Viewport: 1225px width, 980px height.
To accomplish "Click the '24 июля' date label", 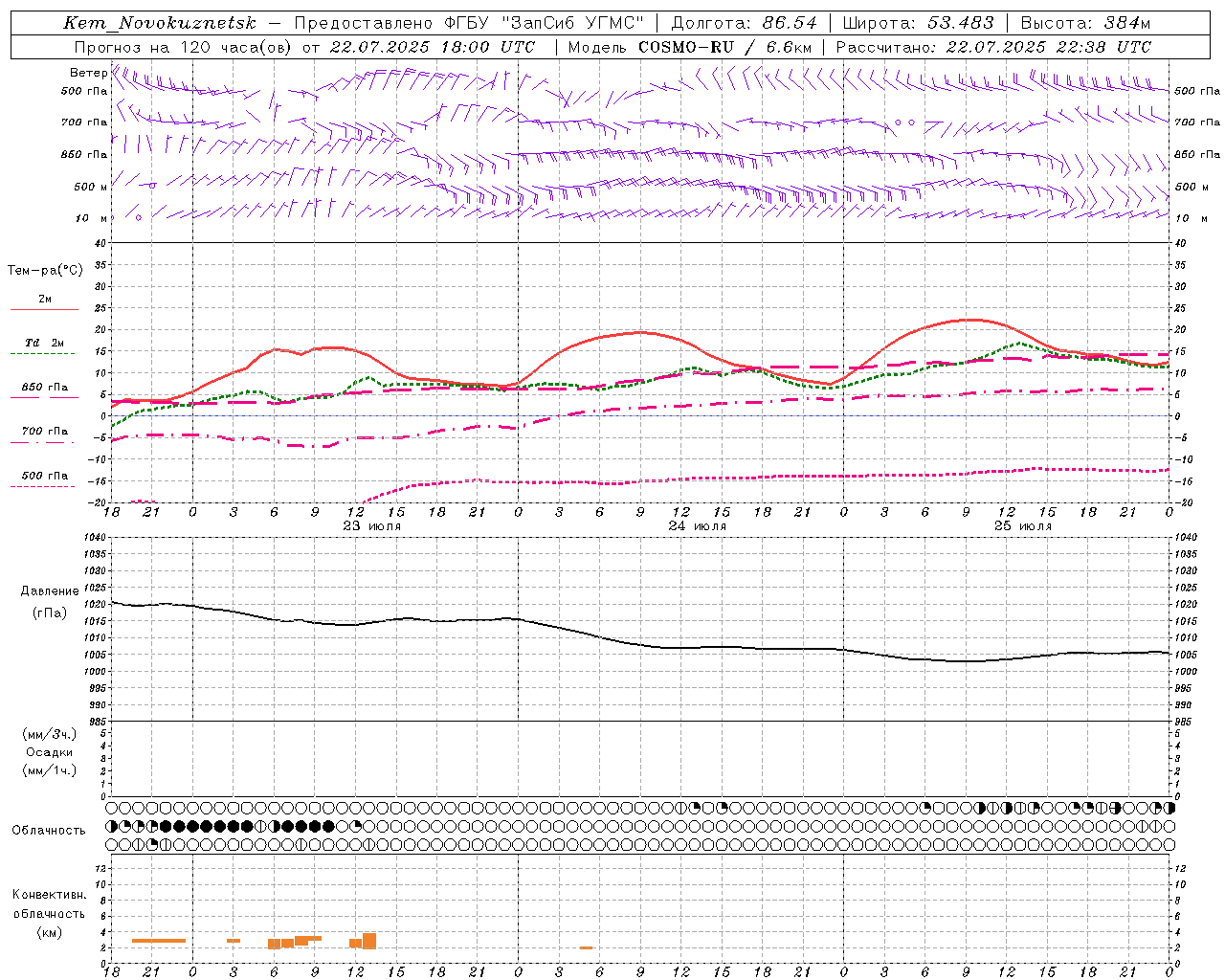I will coord(698,526).
